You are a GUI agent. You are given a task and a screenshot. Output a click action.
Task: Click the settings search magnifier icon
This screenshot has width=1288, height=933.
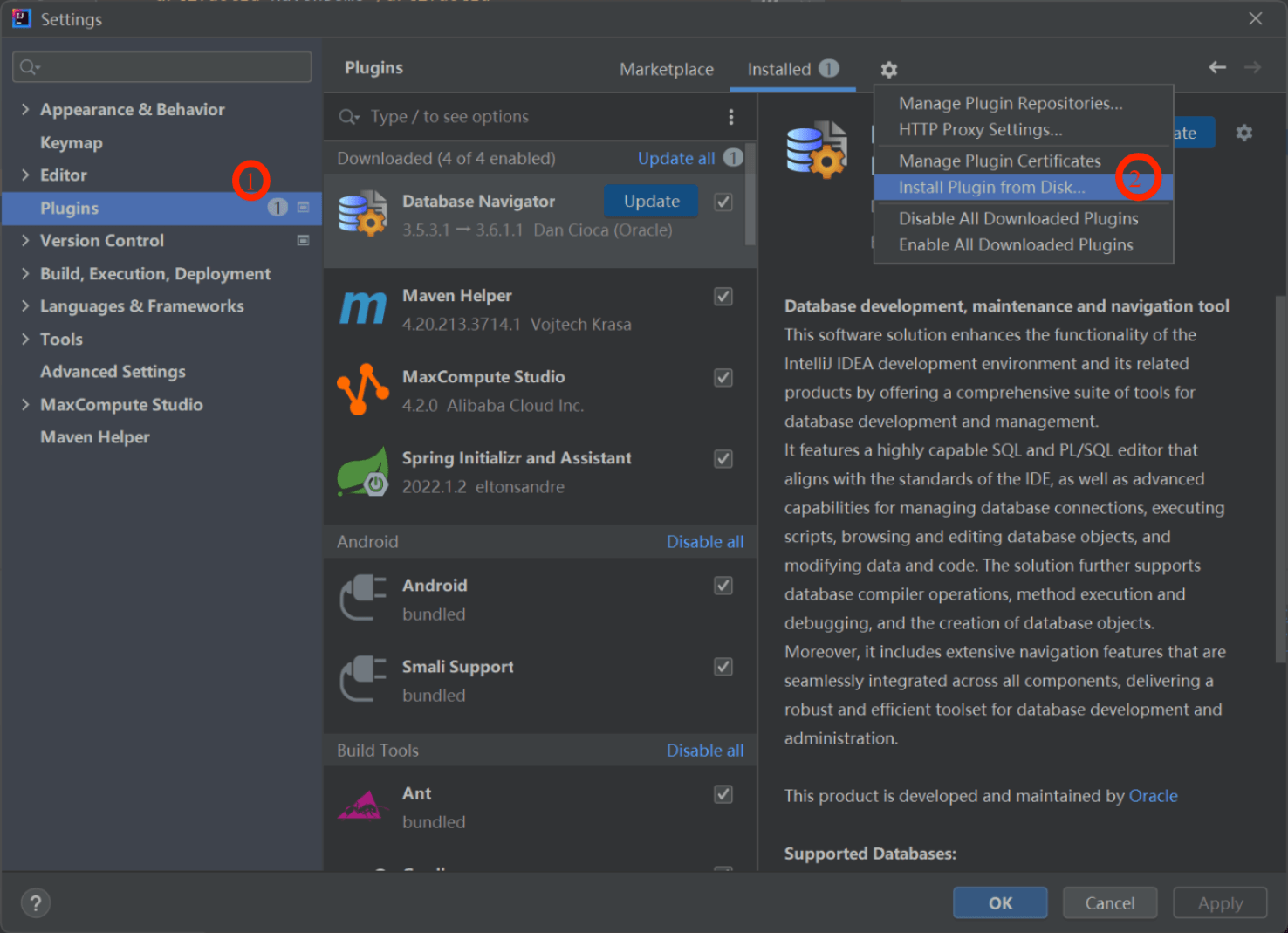pos(30,67)
